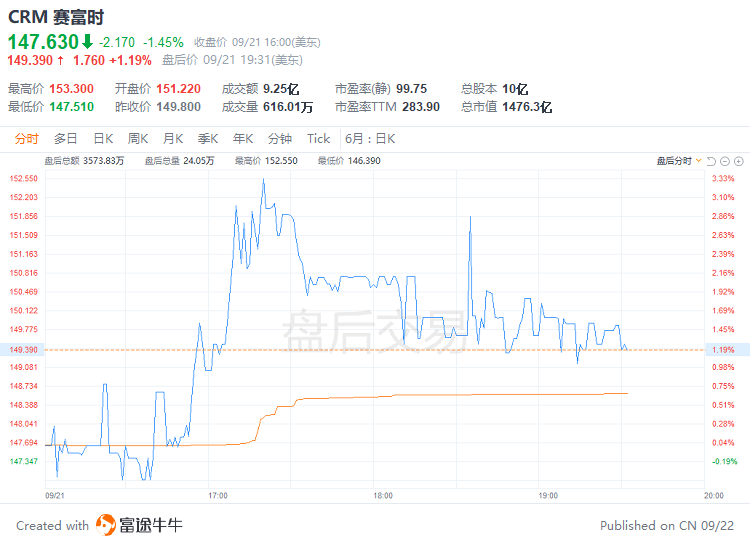Click the 最高价 153.300 value
This screenshot has height=546, width=750.
pyautogui.click(x=72, y=88)
